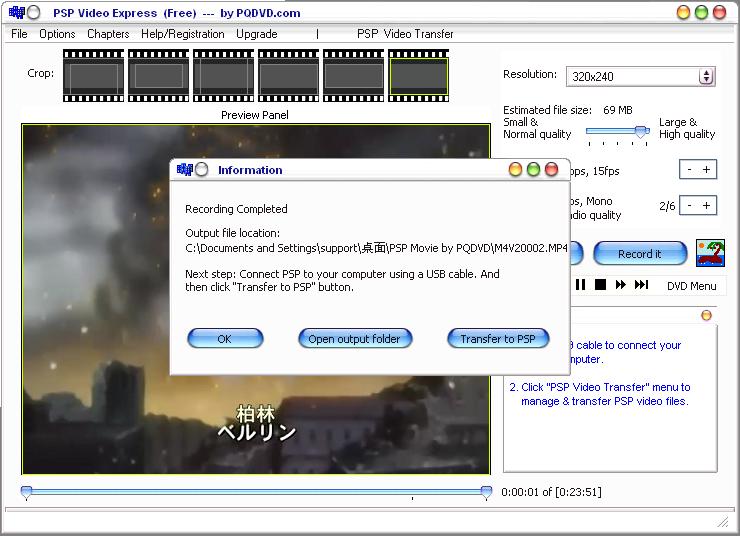The height and width of the screenshot is (536, 740).
Task: Click the Open output folder button
Action: point(354,339)
